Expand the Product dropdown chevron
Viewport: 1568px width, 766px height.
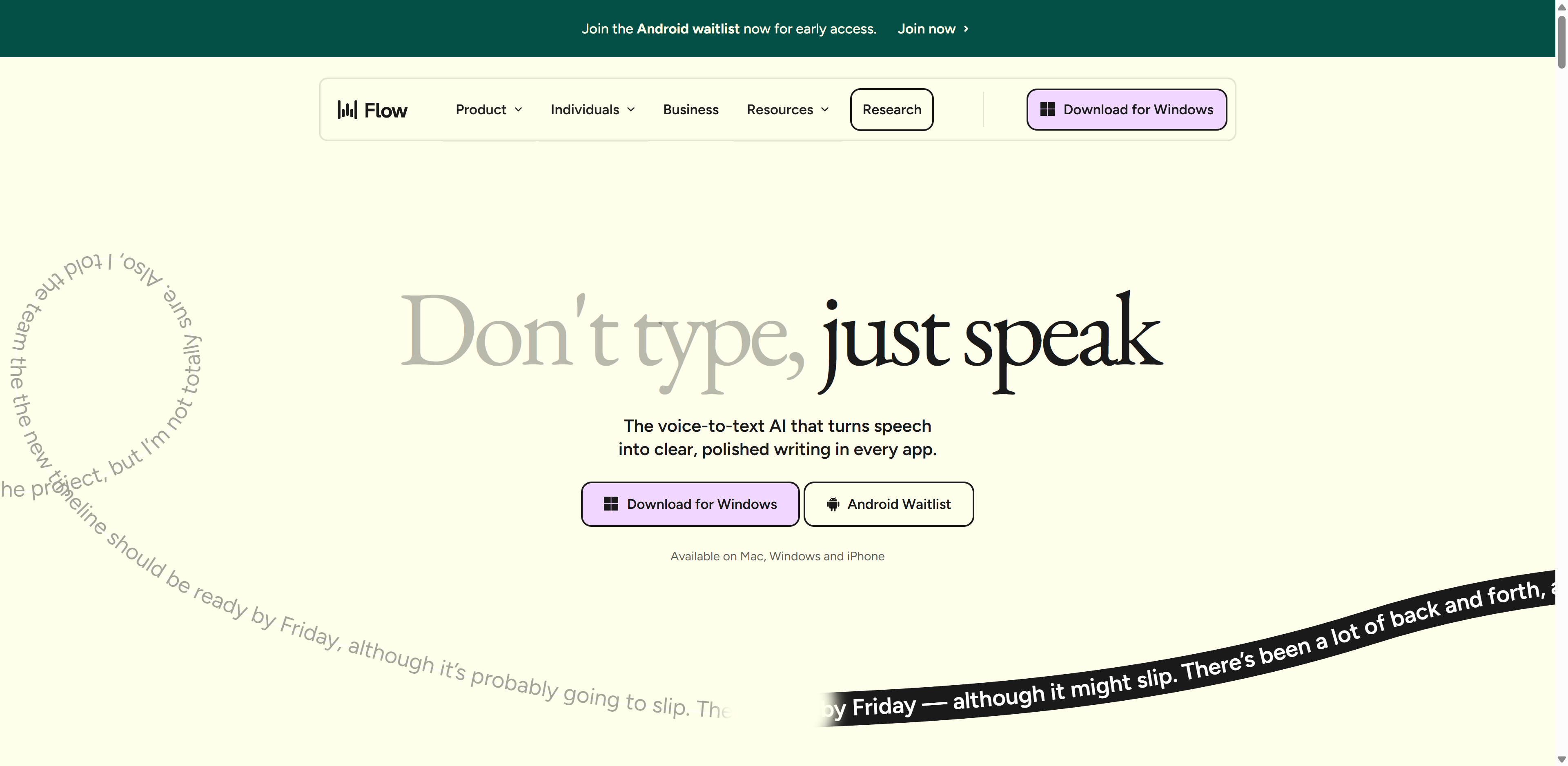coord(519,109)
